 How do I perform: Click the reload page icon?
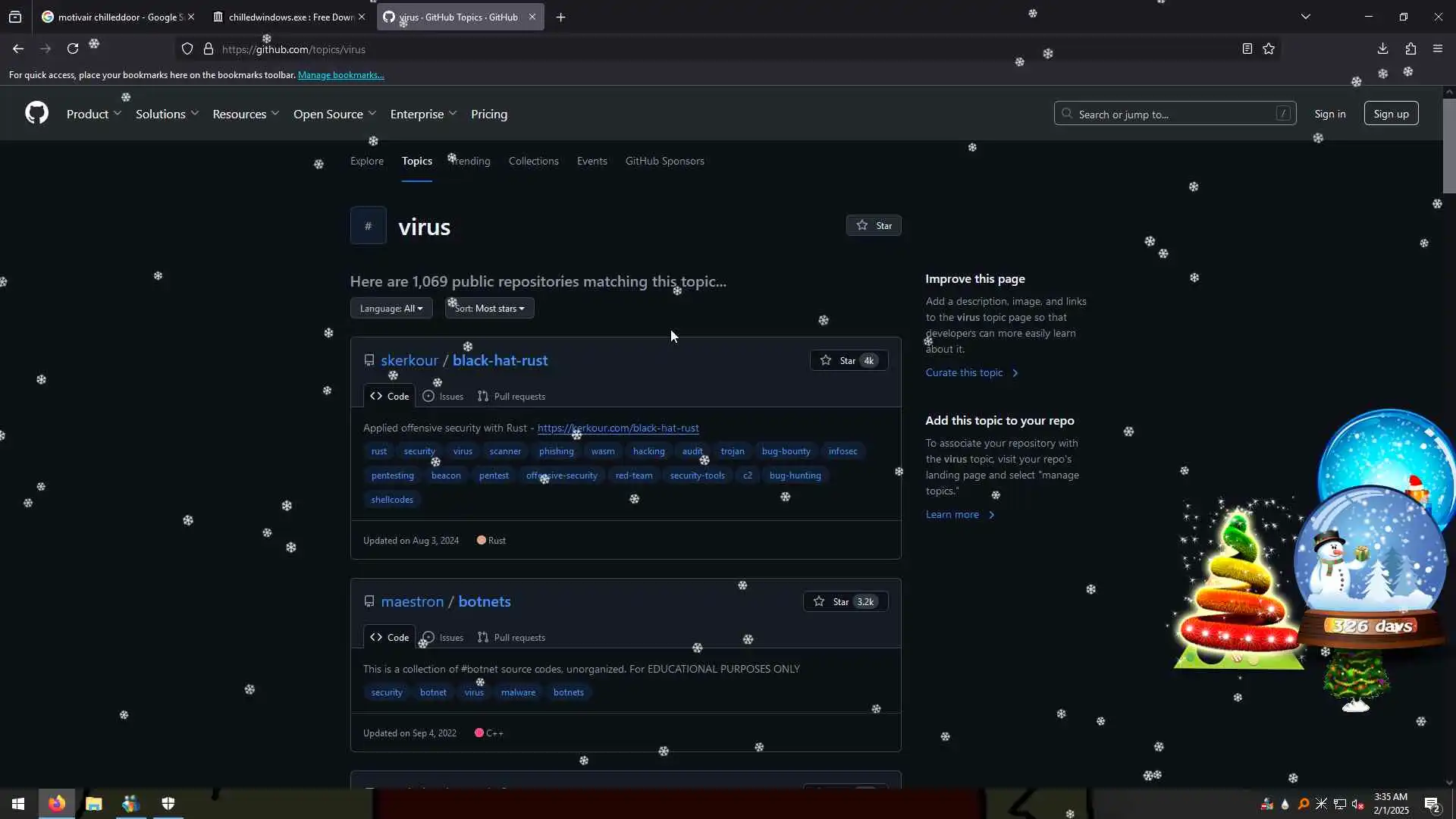click(73, 49)
